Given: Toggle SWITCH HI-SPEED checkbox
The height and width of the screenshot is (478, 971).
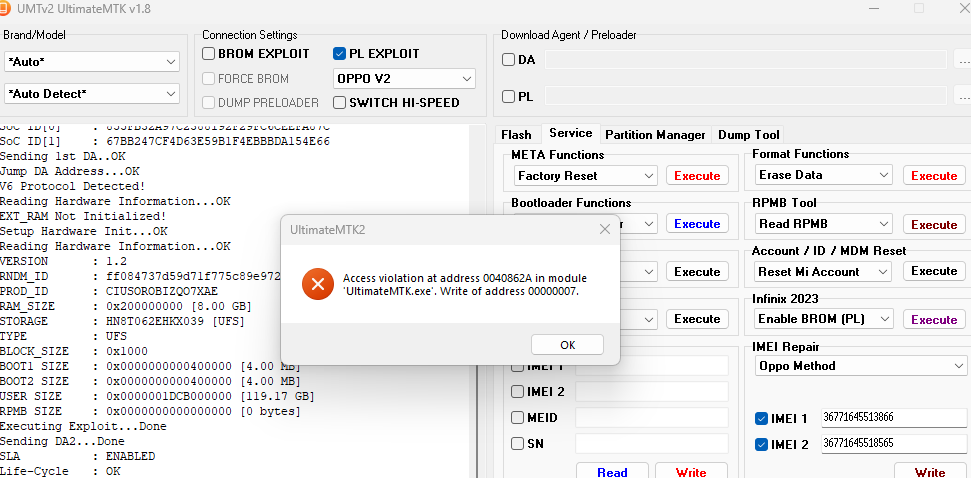Looking at the screenshot, I should pyautogui.click(x=339, y=103).
